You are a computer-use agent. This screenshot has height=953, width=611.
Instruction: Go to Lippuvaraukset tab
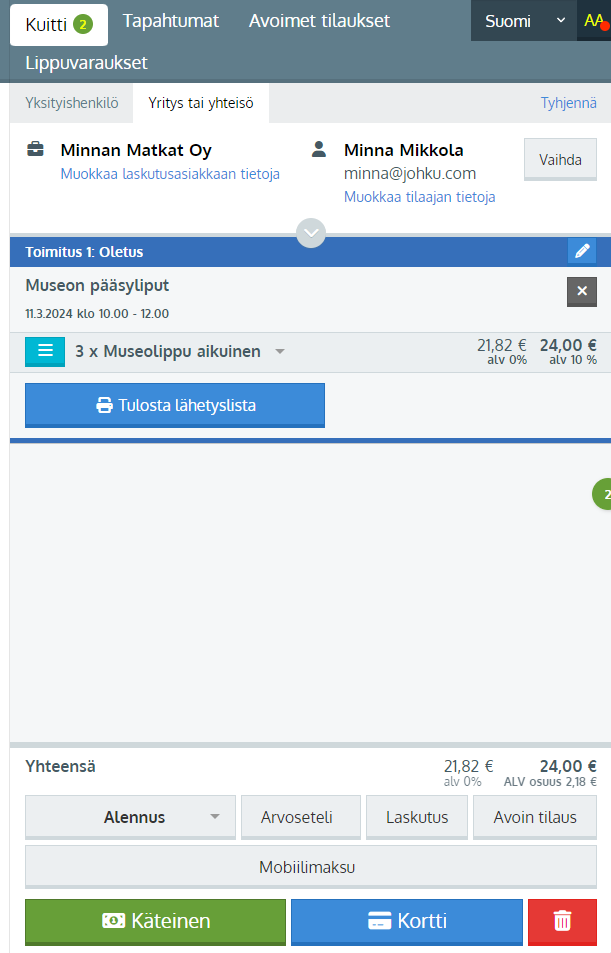(x=86, y=63)
